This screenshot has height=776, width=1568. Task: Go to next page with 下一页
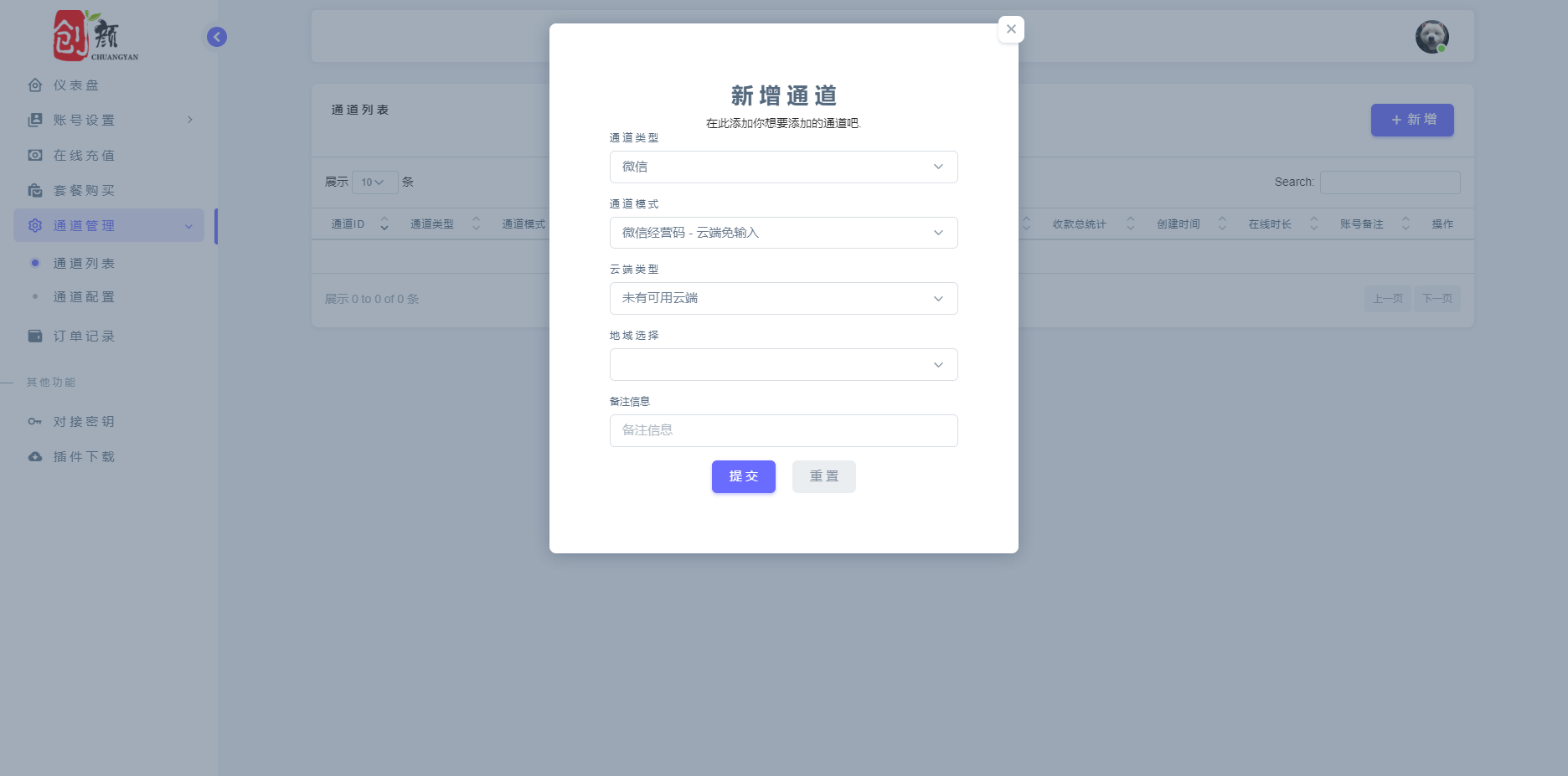1437,299
